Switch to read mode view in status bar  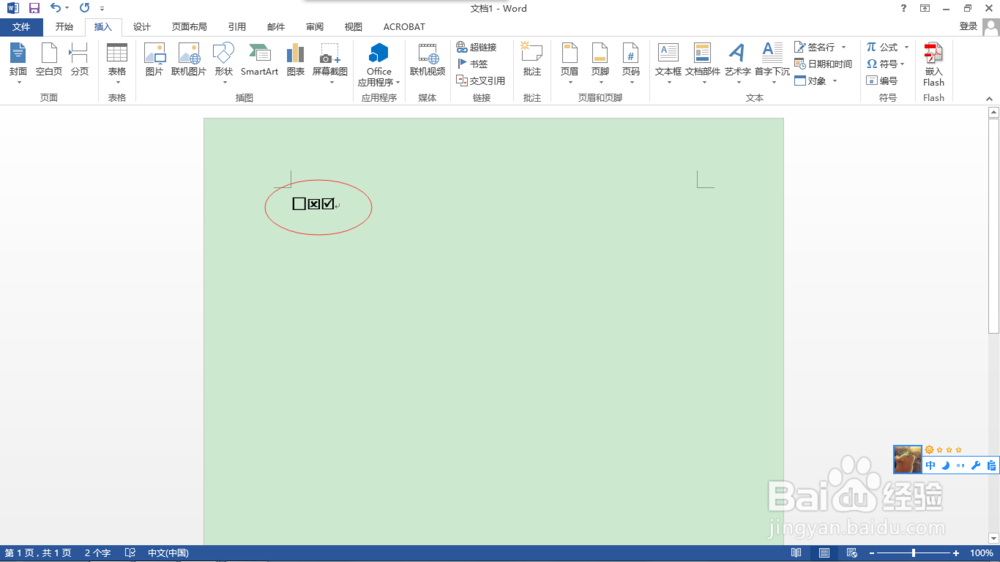(796, 553)
